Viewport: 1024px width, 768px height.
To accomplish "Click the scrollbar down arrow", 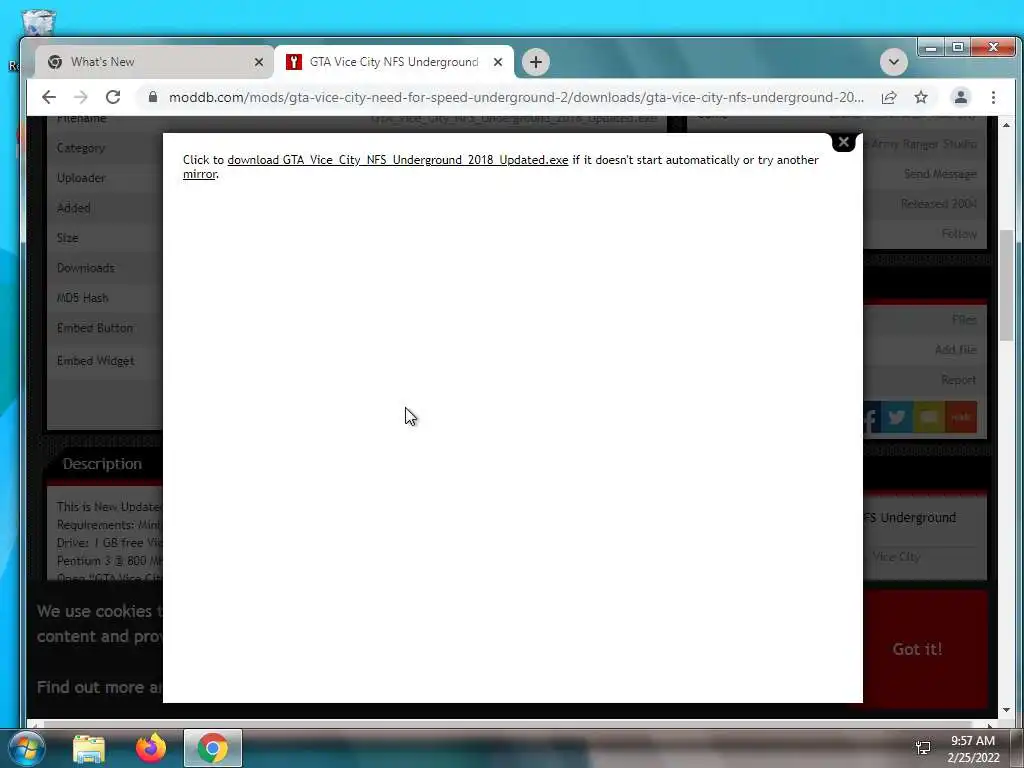I will (x=1006, y=710).
